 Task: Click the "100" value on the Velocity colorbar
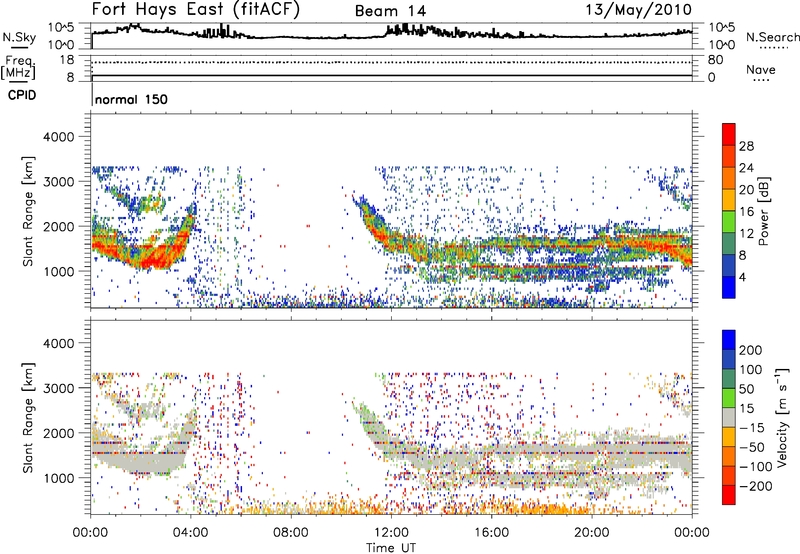(x=751, y=369)
